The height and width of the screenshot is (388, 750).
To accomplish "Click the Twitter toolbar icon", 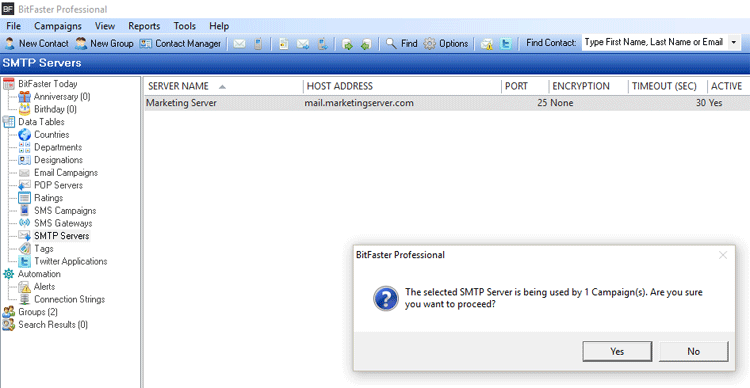I will click(506, 44).
